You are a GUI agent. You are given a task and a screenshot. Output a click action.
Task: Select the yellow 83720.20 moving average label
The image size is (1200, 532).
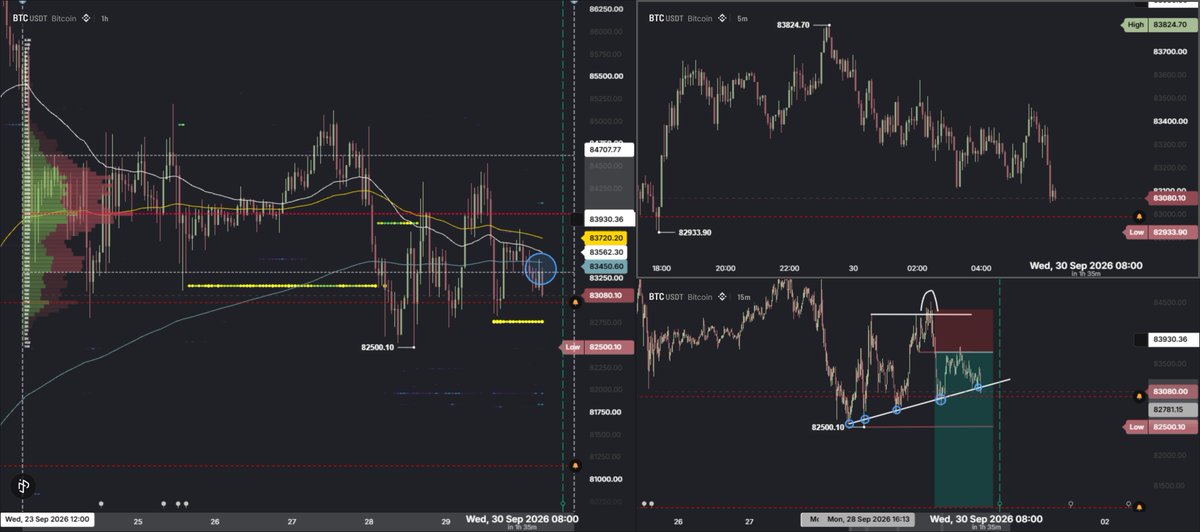[x=605, y=239]
